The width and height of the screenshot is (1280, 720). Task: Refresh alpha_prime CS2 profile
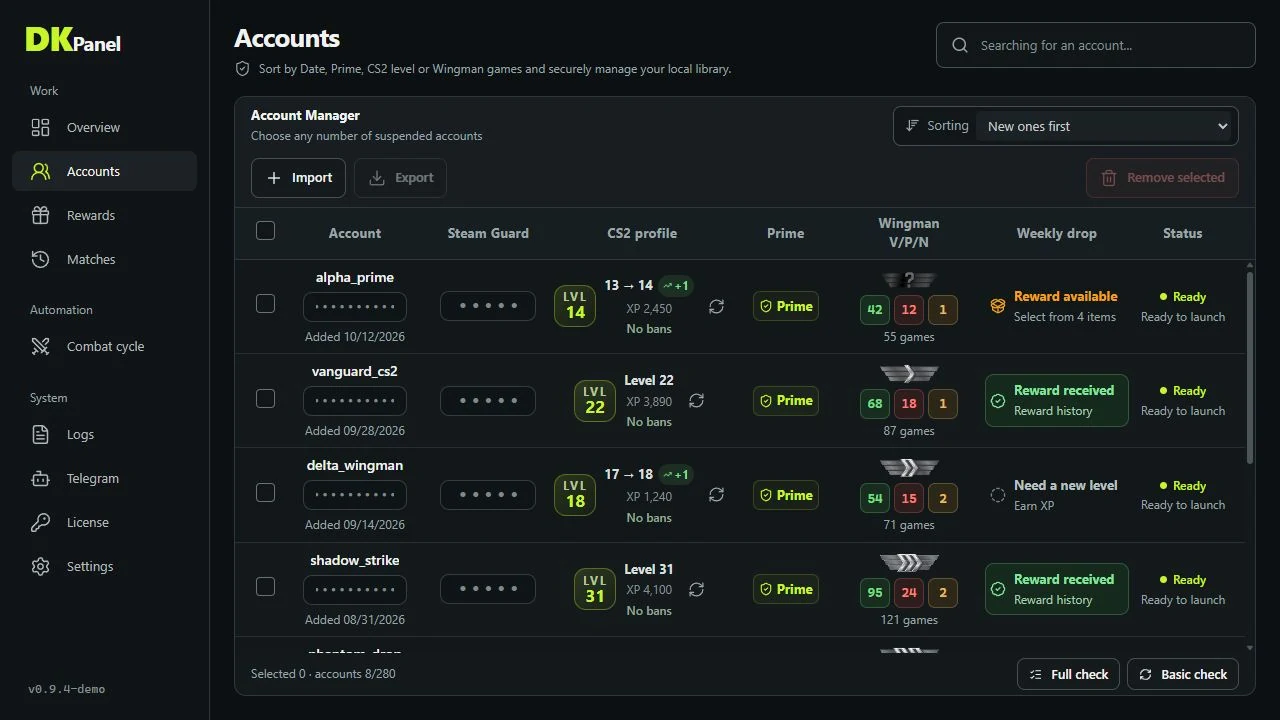click(x=716, y=306)
